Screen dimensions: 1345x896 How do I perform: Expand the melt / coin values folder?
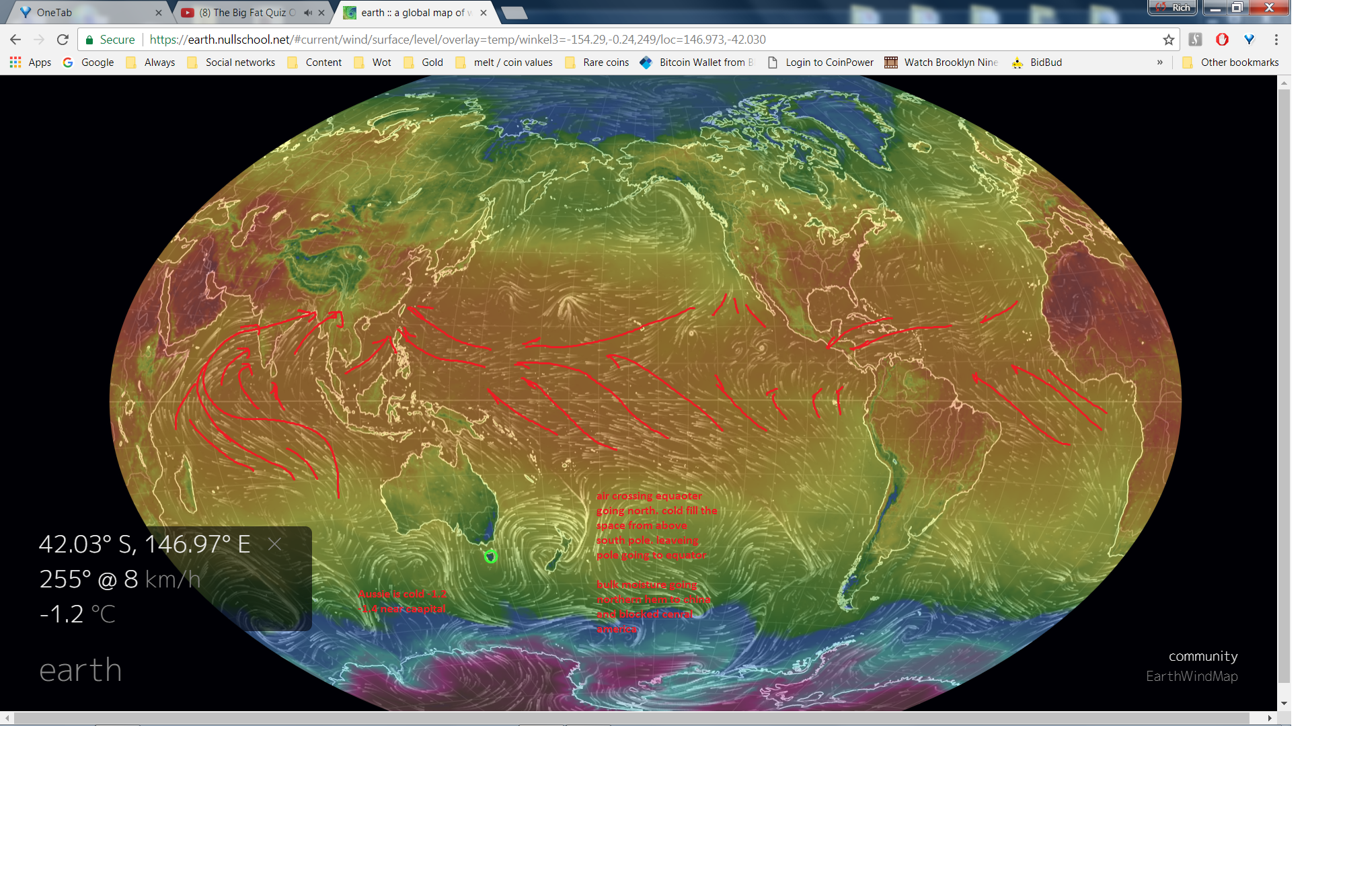(504, 63)
